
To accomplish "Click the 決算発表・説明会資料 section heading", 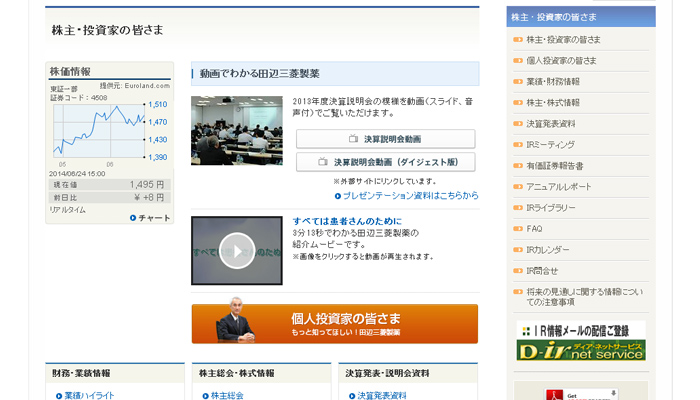I will [x=388, y=373].
